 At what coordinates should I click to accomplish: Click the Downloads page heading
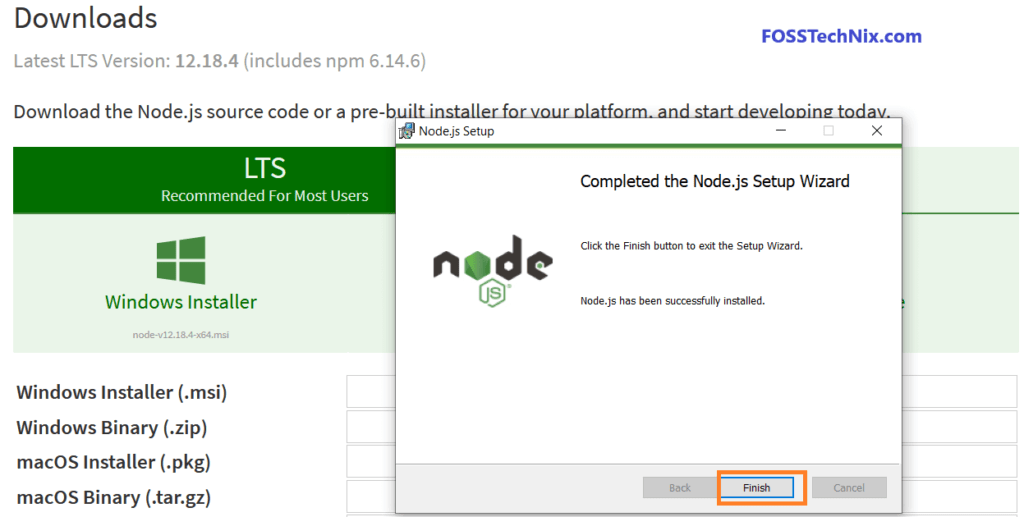pos(86,18)
